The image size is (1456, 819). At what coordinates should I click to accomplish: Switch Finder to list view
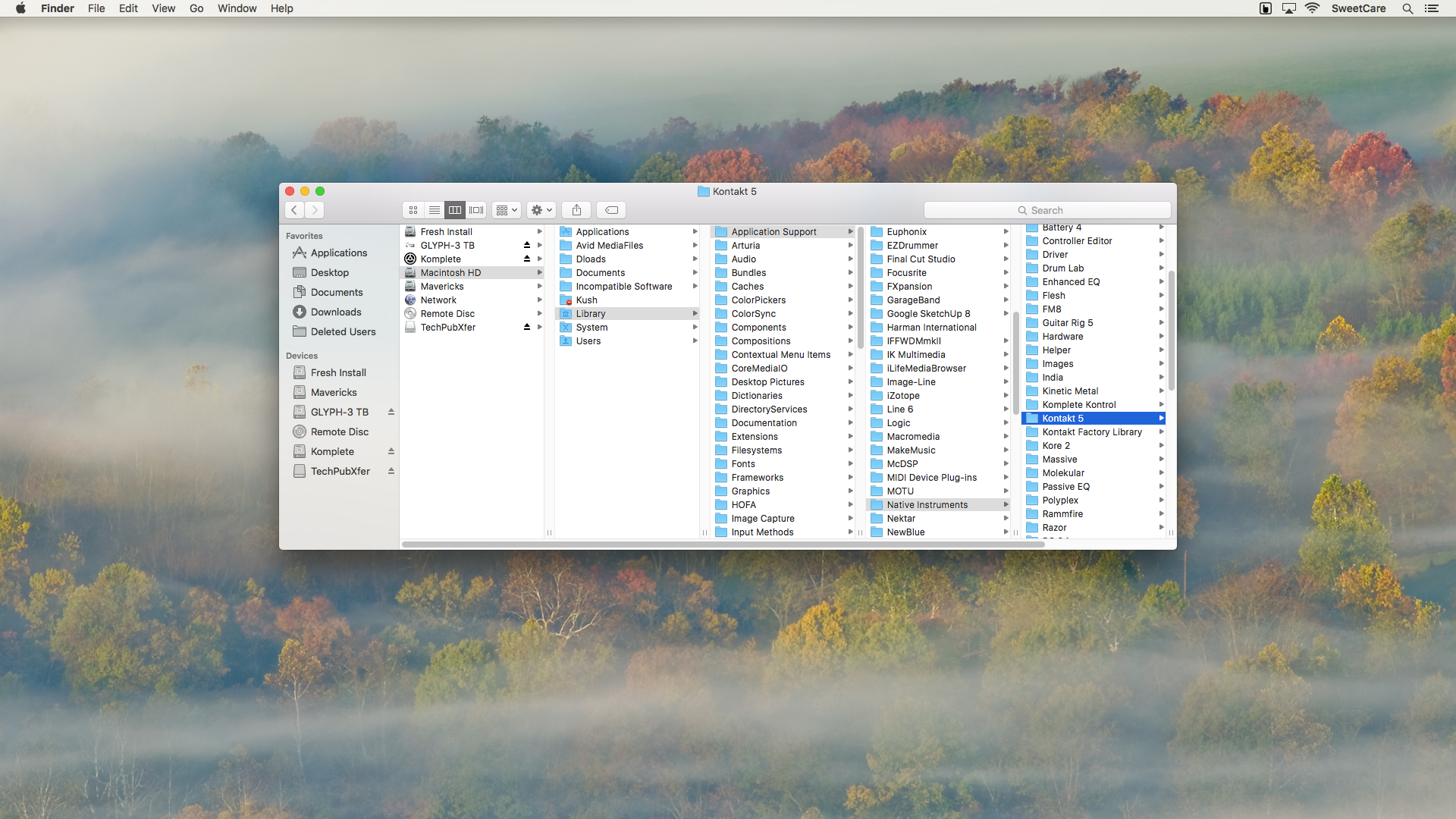click(x=435, y=210)
